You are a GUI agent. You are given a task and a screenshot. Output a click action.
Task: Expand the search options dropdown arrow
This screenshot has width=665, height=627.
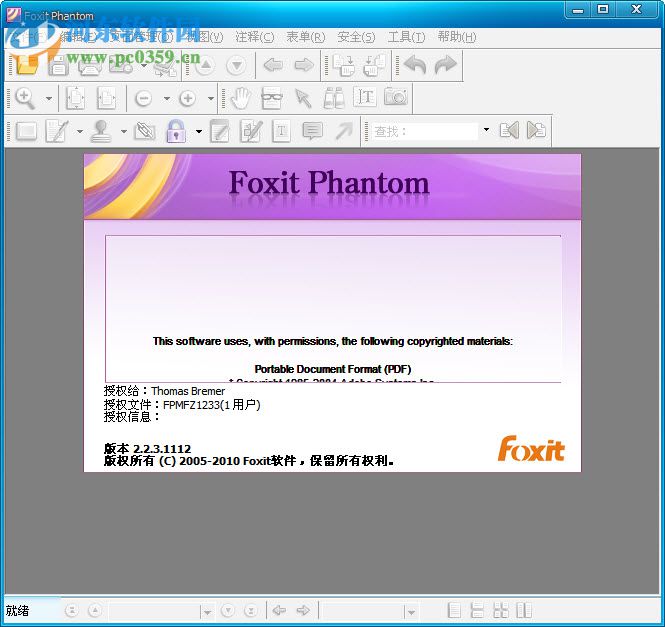point(486,130)
